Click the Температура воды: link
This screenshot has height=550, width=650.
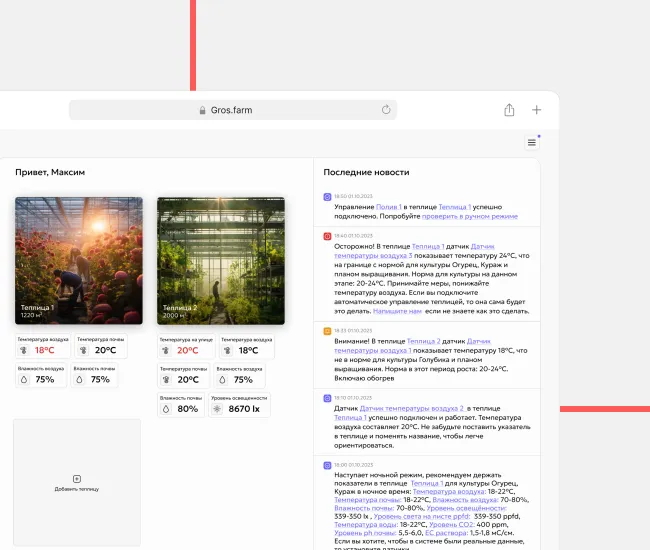366,525
